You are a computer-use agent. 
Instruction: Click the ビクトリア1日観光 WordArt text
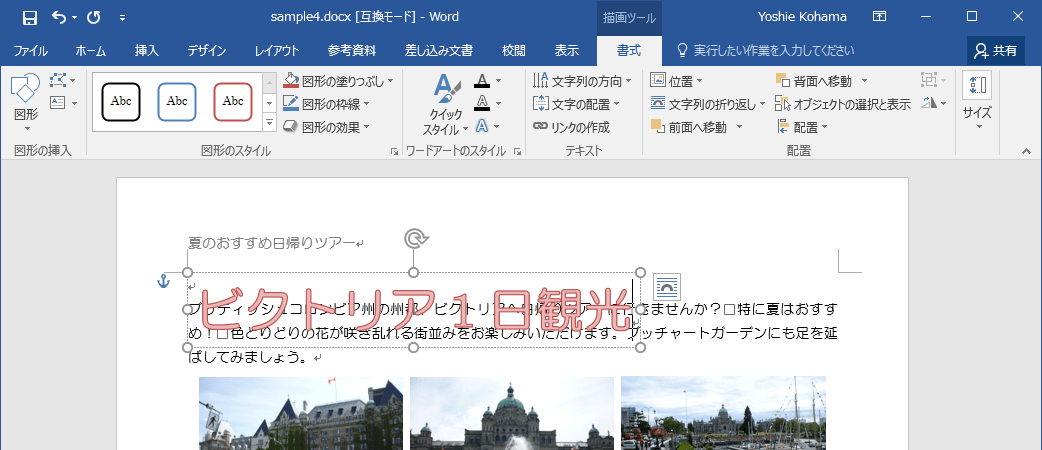point(414,309)
